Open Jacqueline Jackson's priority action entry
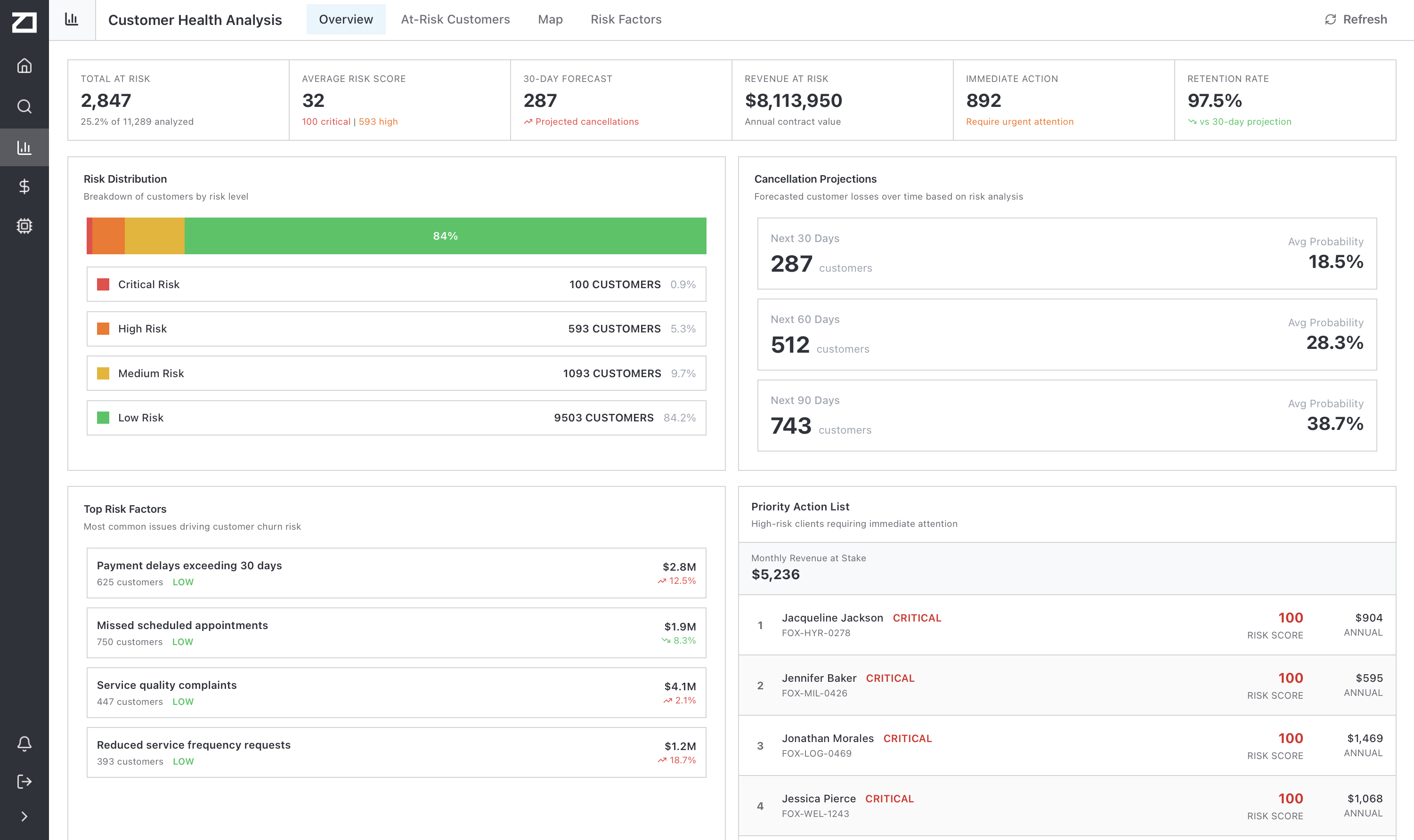 (x=1067, y=625)
